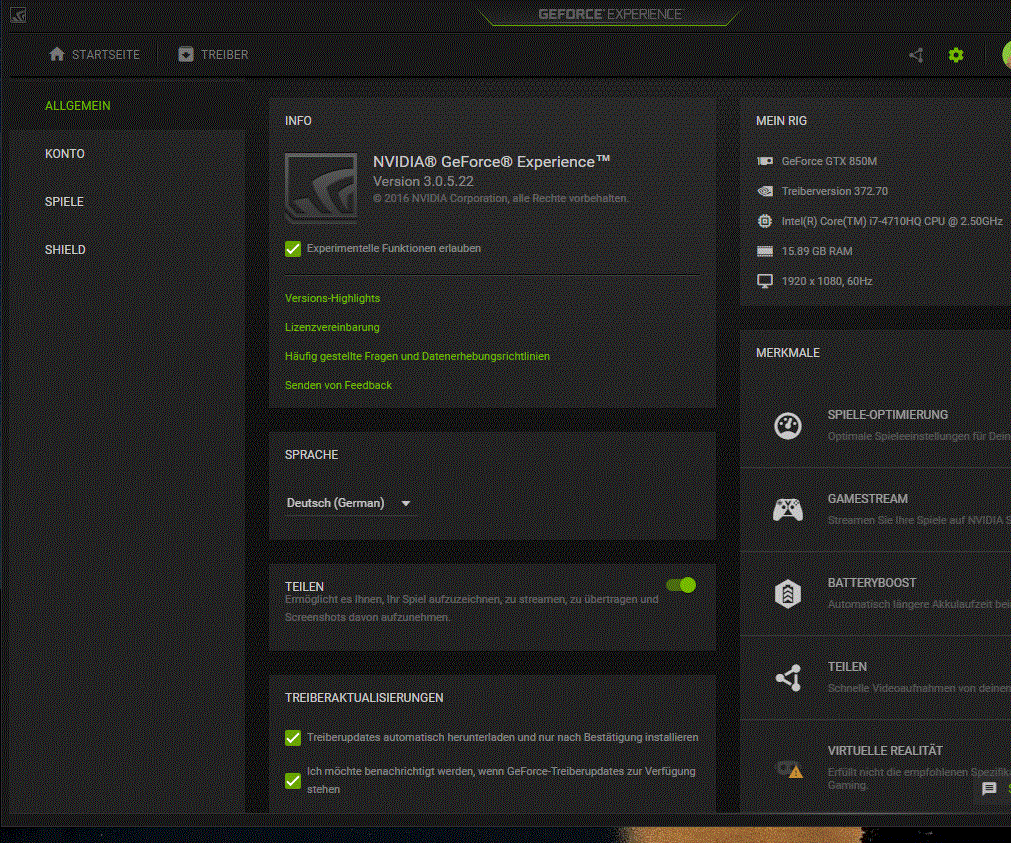
Task: Click the share icon in top bar
Action: pos(916,55)
